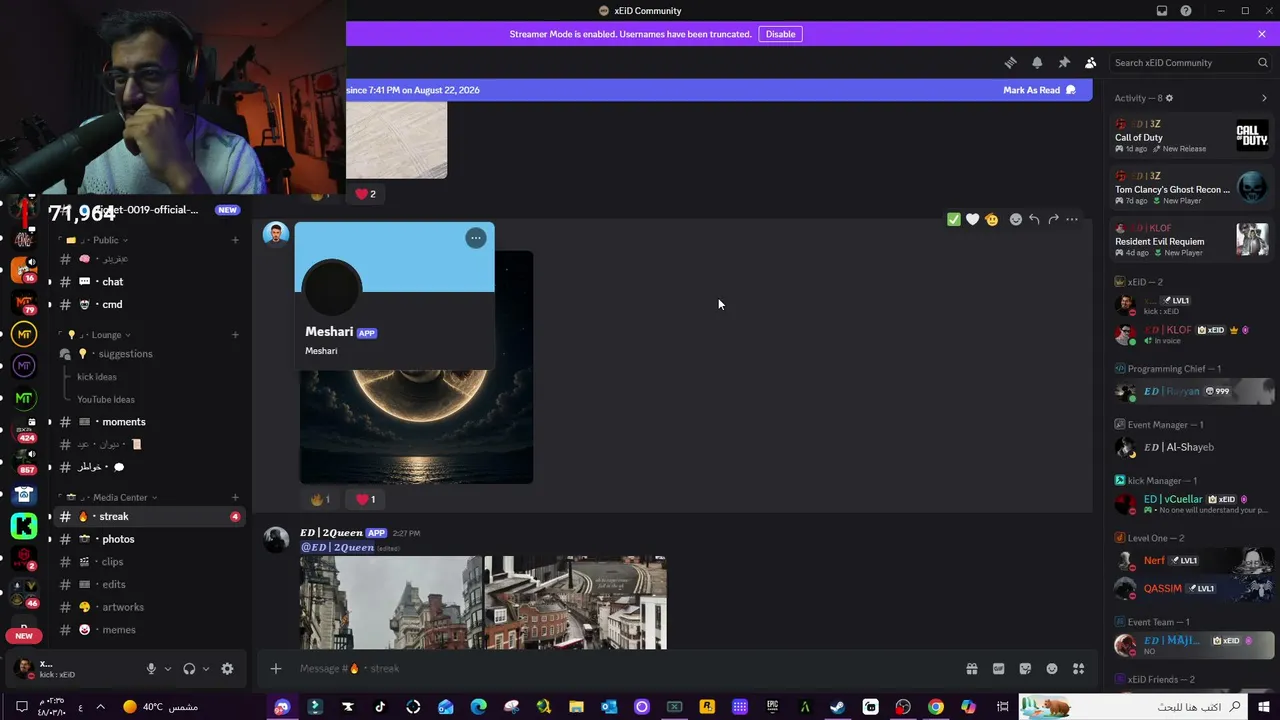
Task: Create channel in Media Center category
Action: [235, 497]
